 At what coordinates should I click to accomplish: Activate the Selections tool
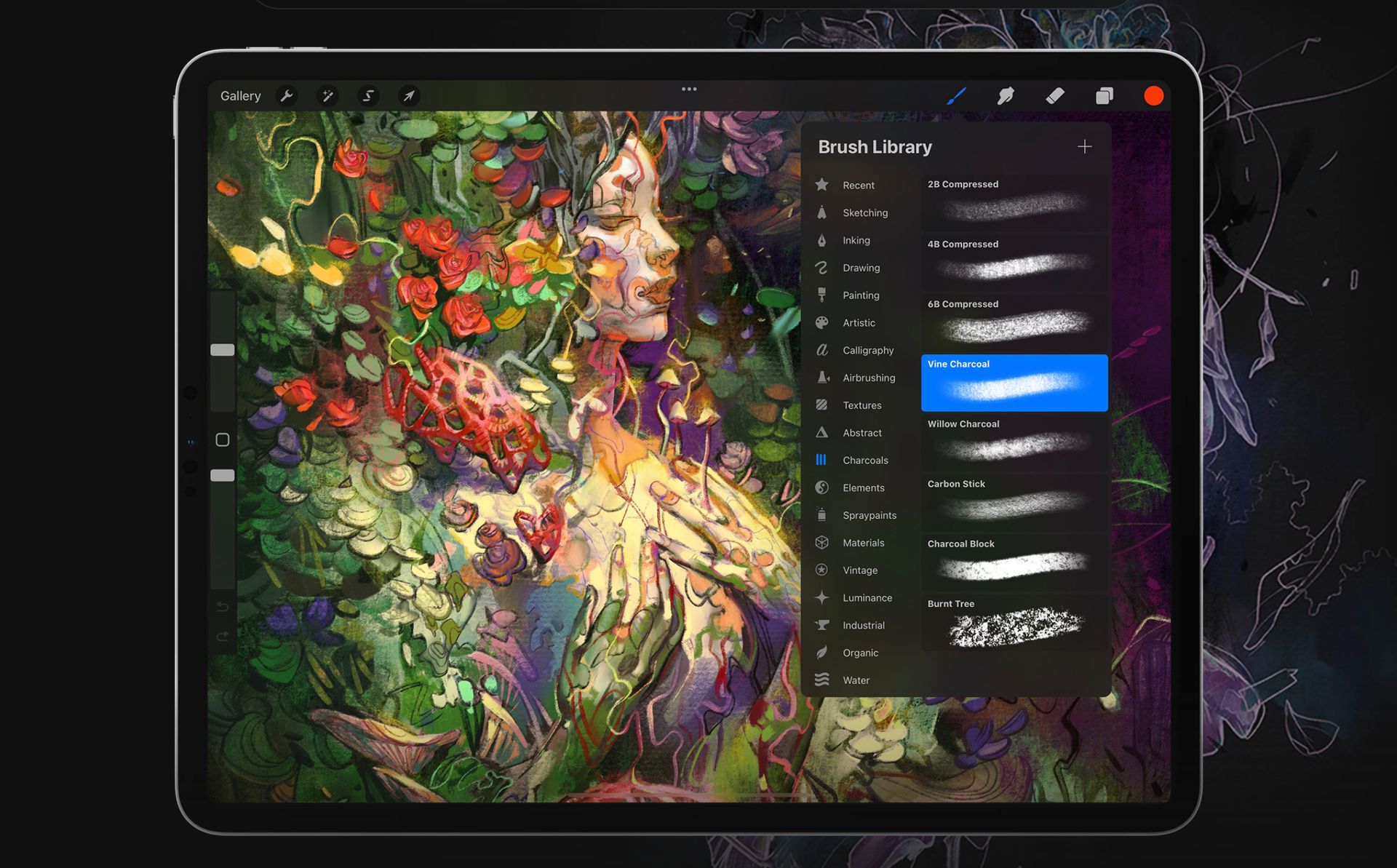[368, 95]
